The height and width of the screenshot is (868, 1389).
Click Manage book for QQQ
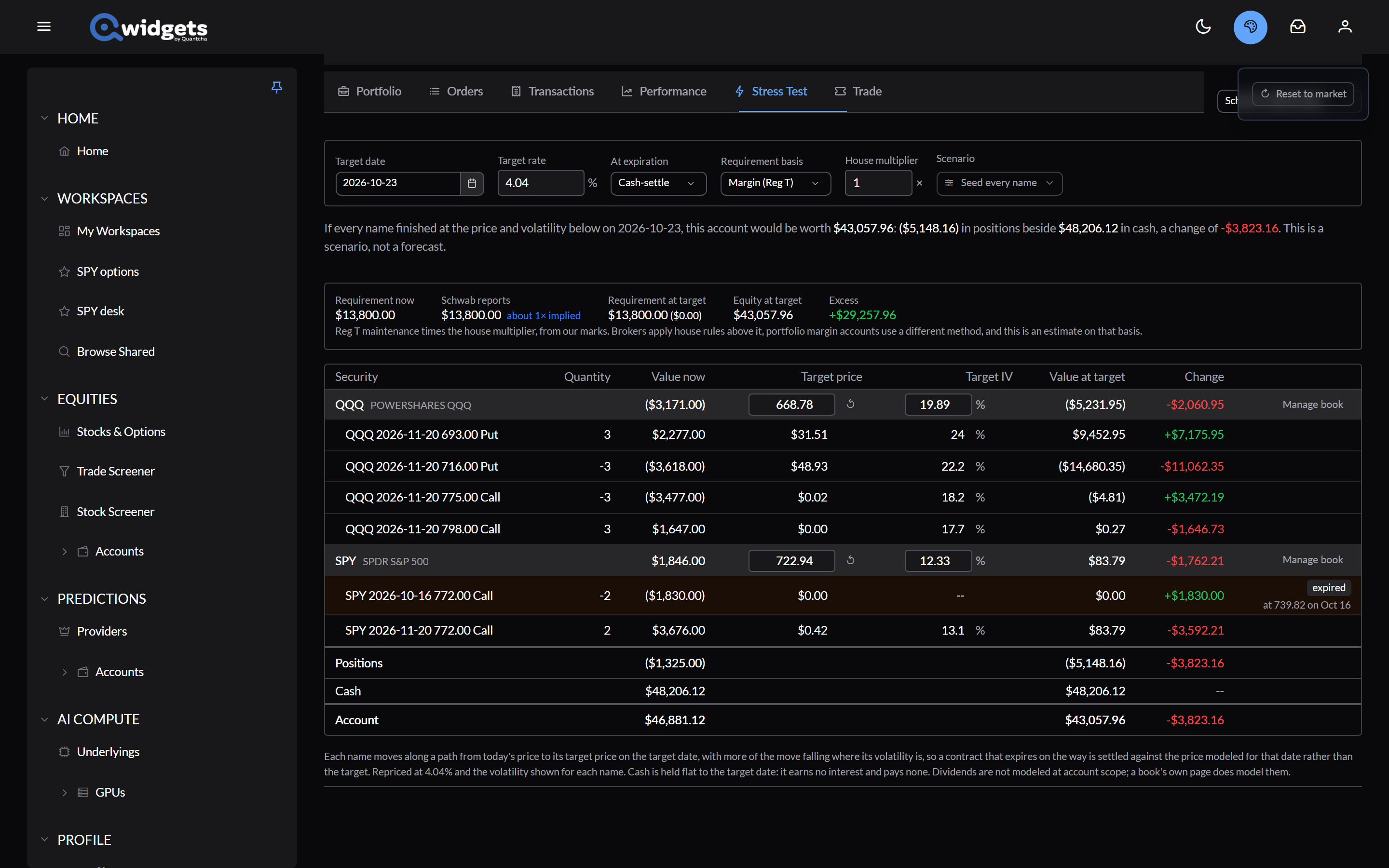click(1313, 404)
